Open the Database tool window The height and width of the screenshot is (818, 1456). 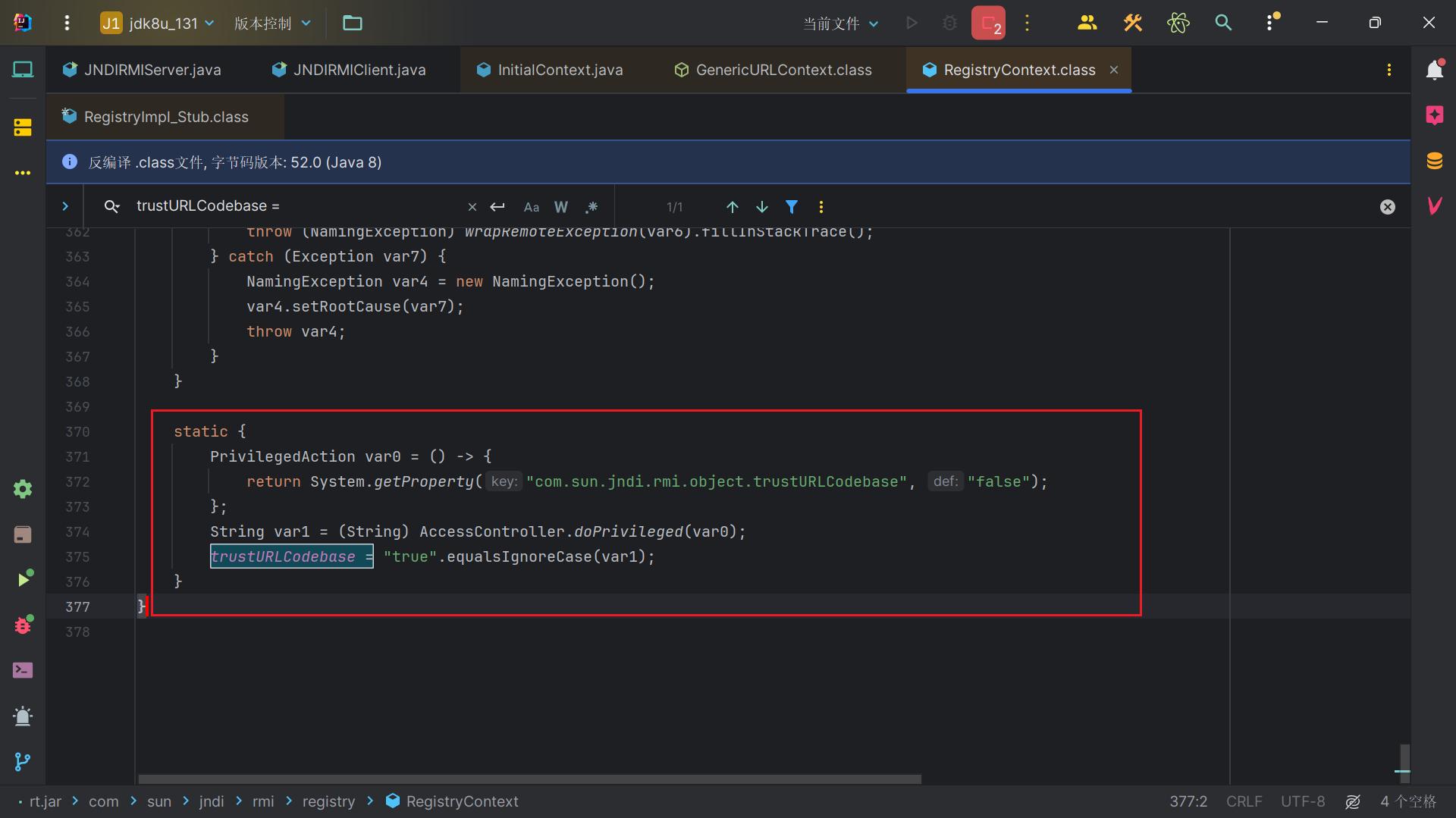click(1434, 161)
